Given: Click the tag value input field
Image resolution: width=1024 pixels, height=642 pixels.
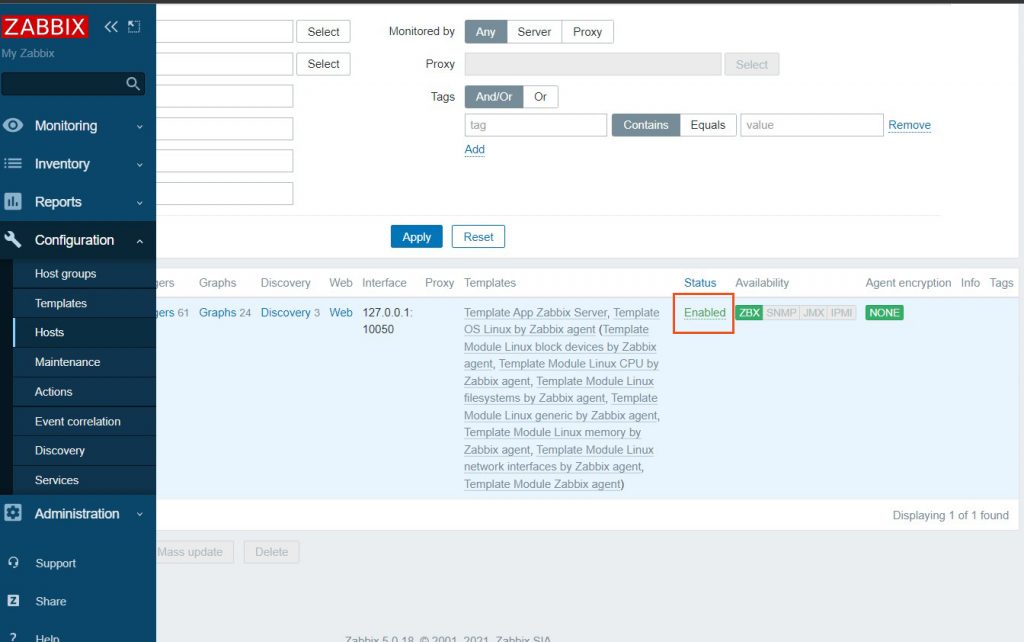Looking at the screenshot, I should click(812, 125).
